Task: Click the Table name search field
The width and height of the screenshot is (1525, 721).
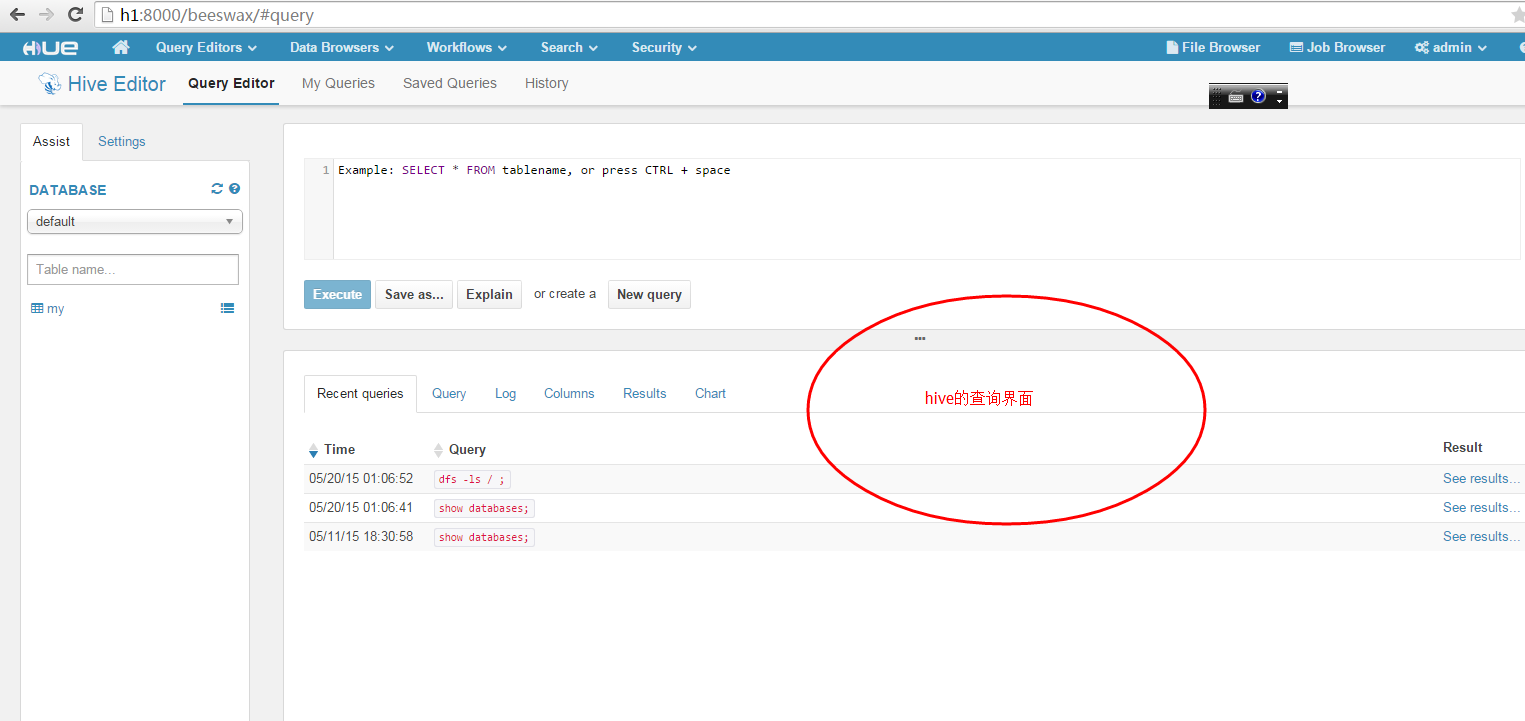Action: [x=133, y=270]
